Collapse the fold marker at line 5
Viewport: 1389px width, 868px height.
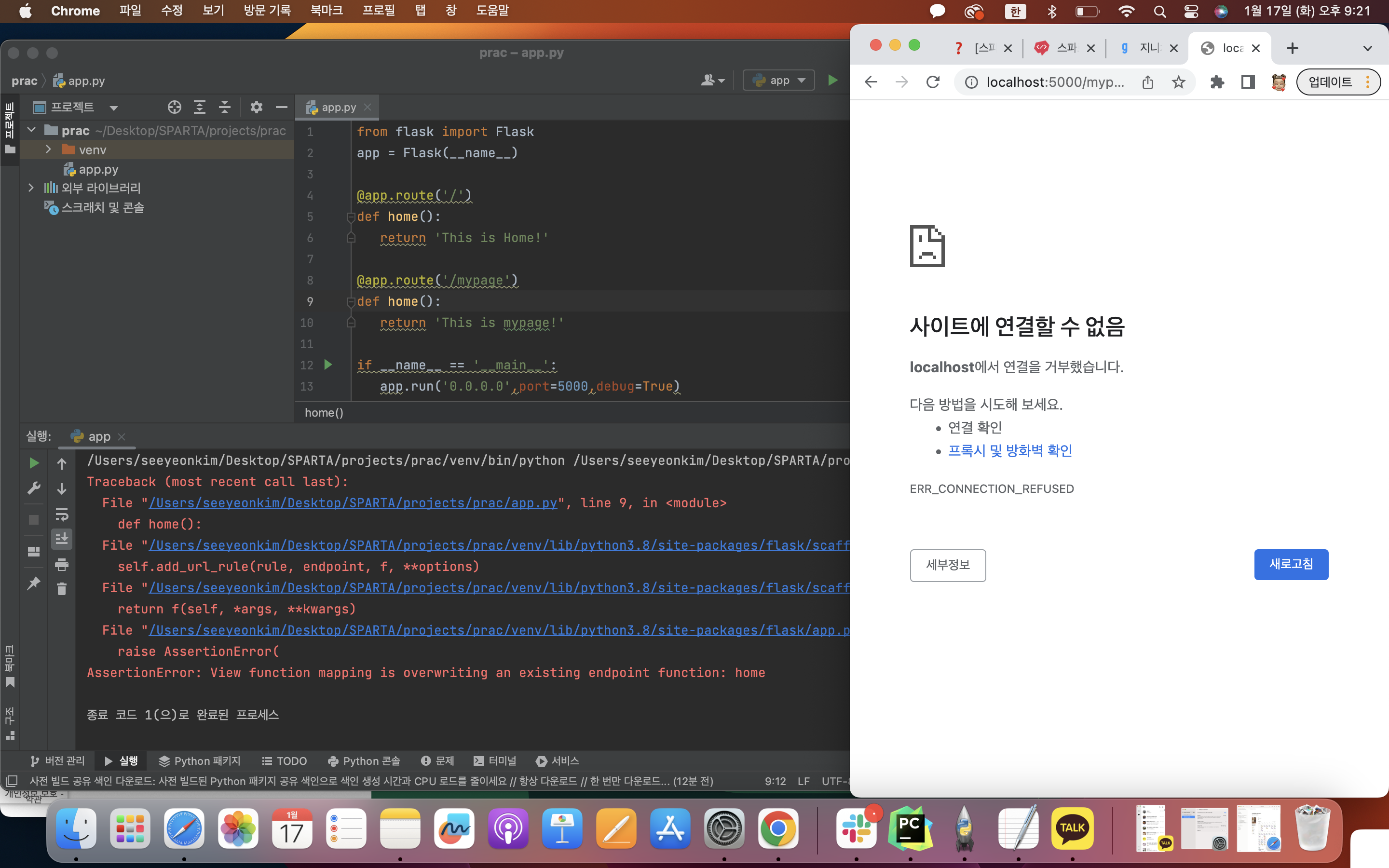pyautogui.click(x=351, y=217)
